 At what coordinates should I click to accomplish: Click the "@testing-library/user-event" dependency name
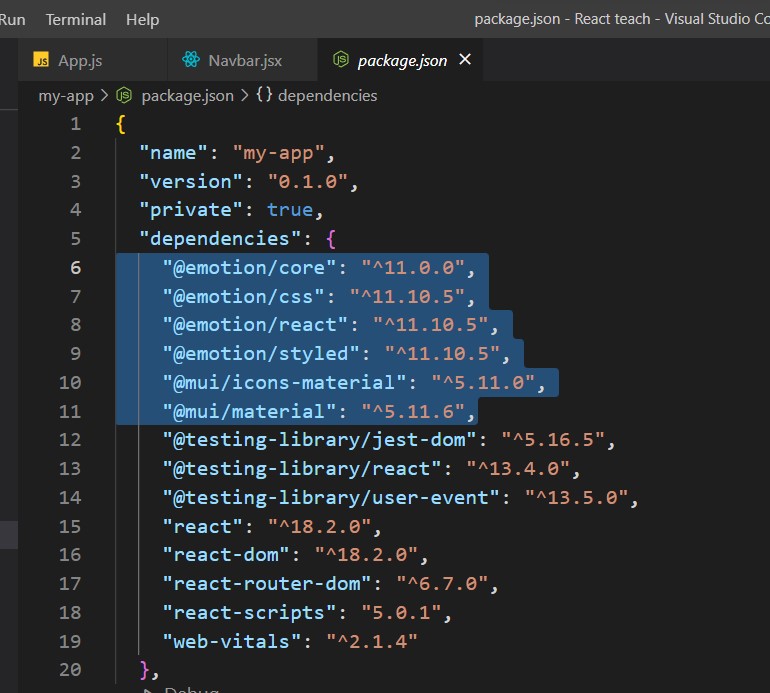coord(331,498)
